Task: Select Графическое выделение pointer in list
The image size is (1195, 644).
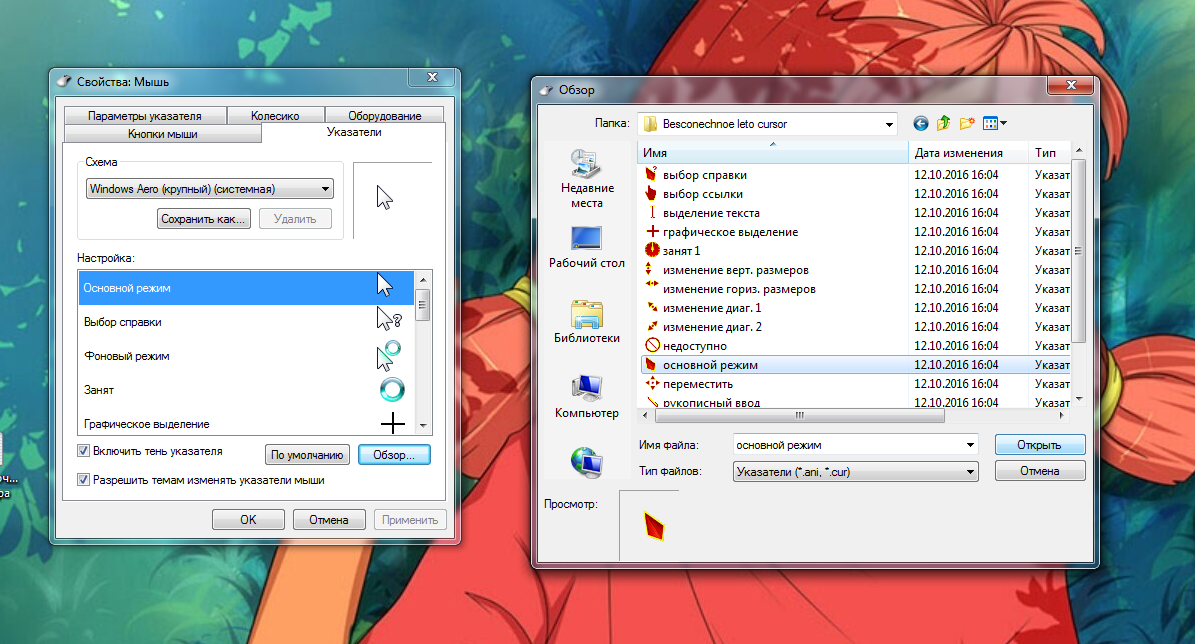Action: coord(246,424)
